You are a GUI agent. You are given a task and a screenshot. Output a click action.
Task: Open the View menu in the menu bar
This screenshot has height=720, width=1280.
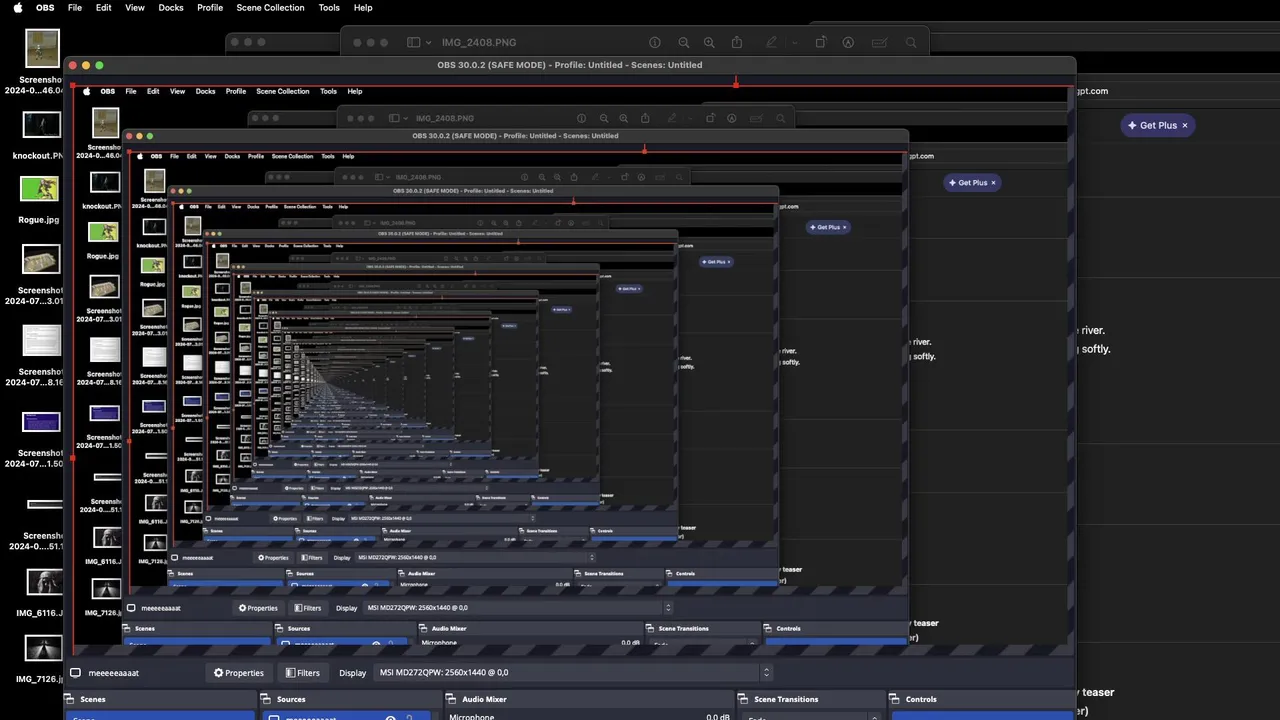(135, 7)
